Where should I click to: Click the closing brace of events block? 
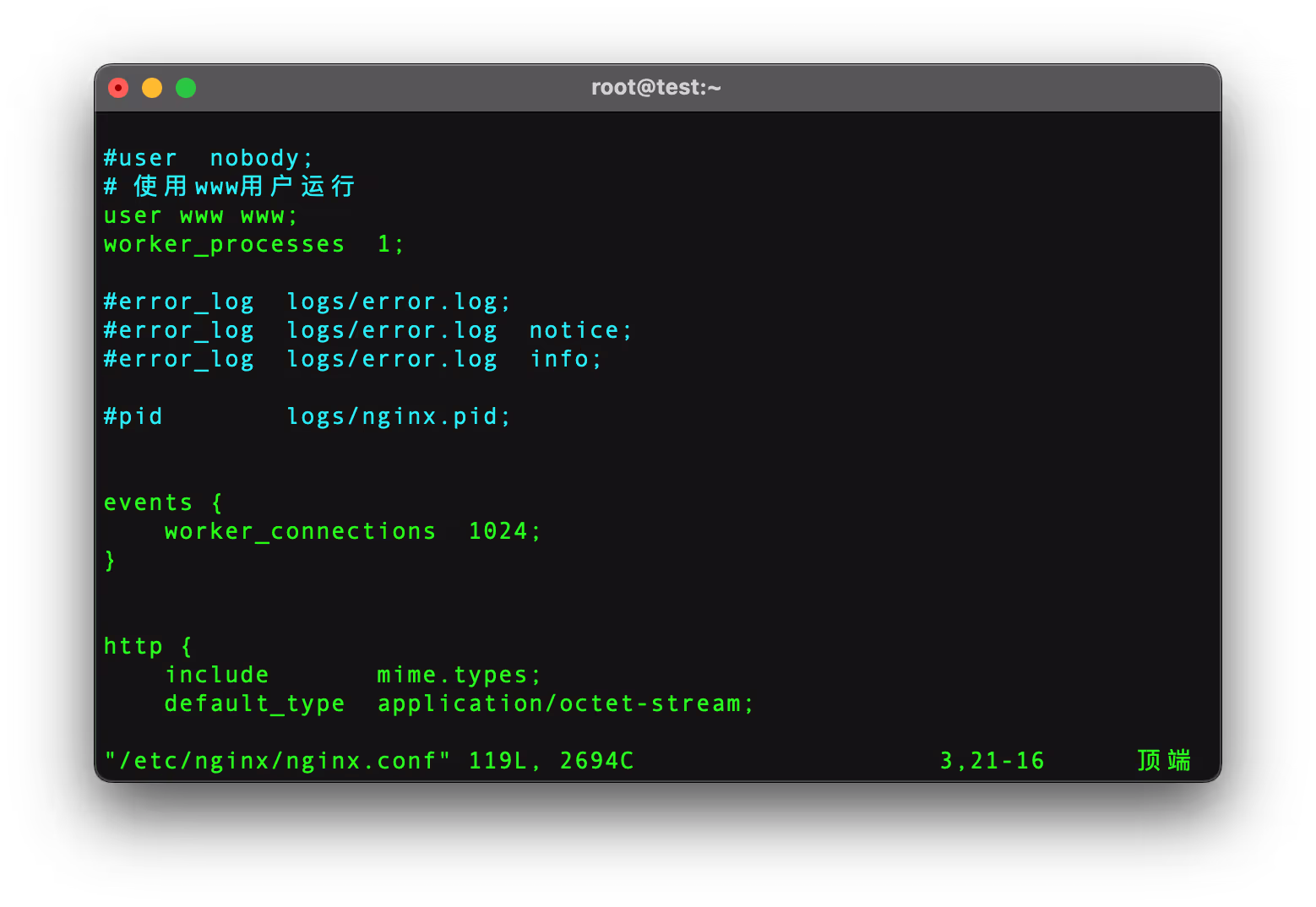(110, 561)
